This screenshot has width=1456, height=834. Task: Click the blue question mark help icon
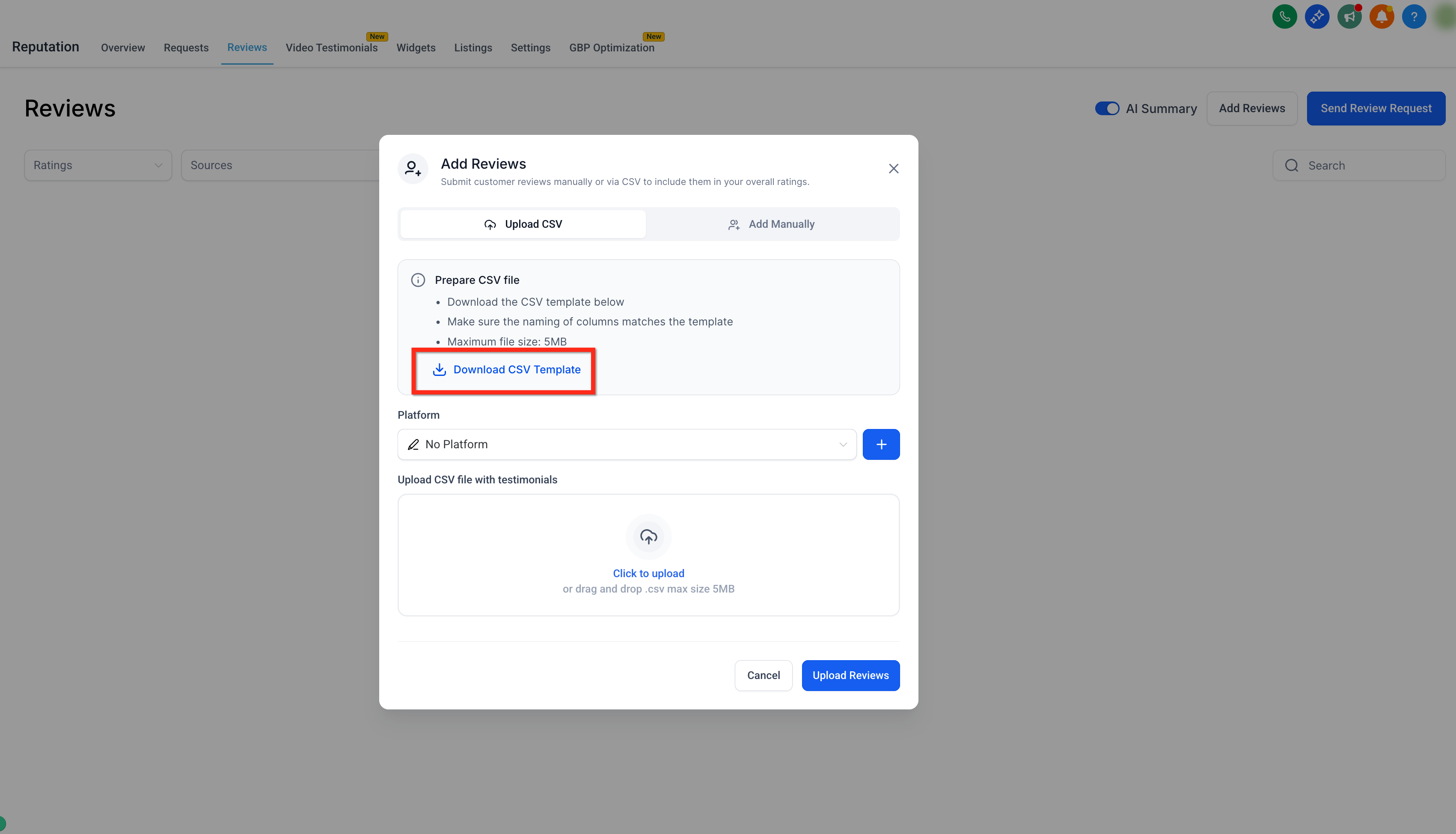(x=1414, y=17)
